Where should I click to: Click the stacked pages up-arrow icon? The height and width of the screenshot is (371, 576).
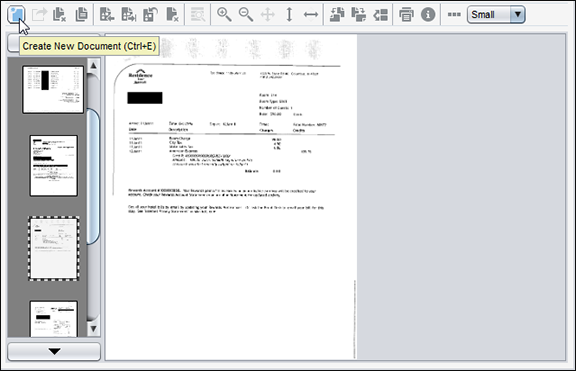coord(337,15)
